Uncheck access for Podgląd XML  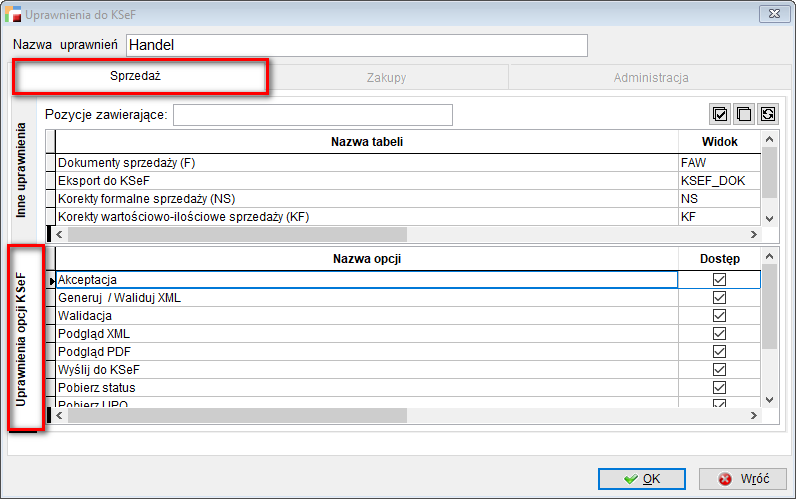[719, 334]
